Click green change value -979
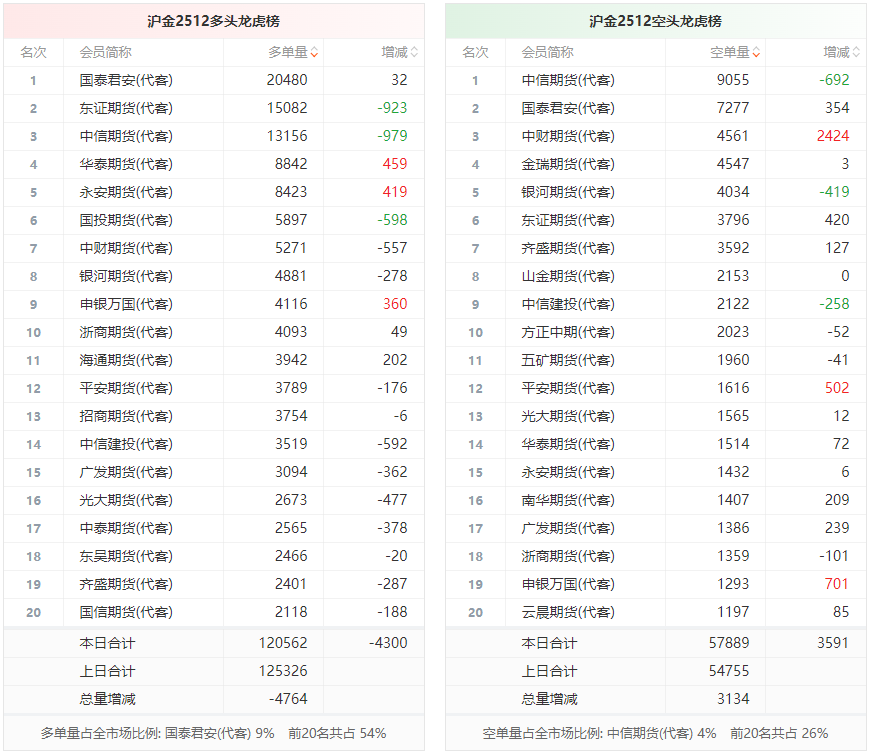The height and width of the screenshot is (754, 870). pyautogui.click(x=392, y=136)
